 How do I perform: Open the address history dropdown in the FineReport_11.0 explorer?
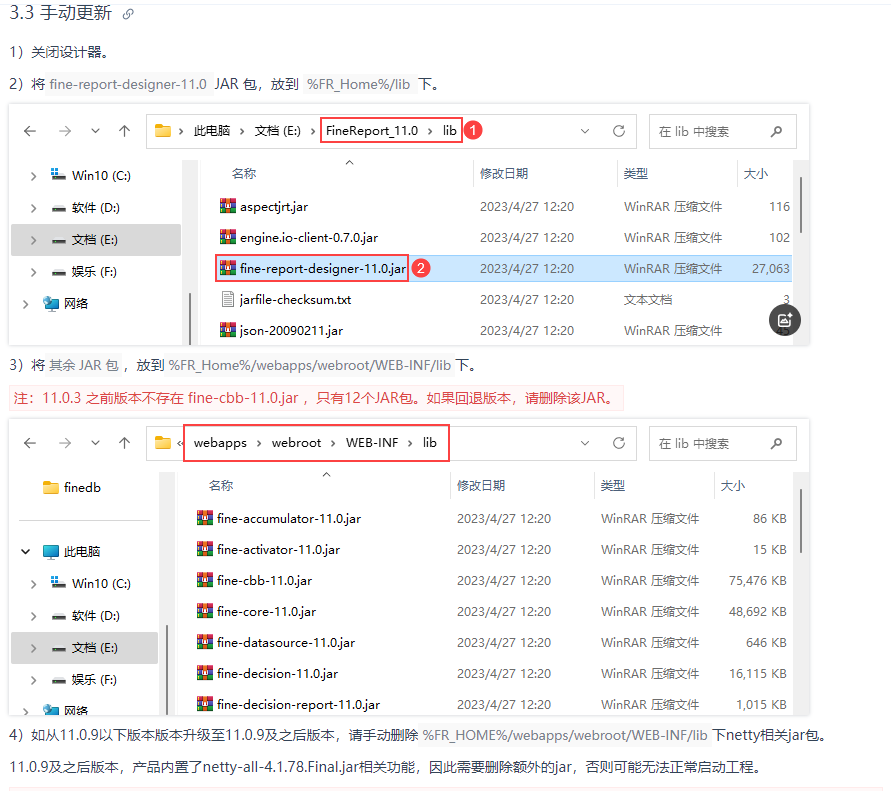[585, 131]
